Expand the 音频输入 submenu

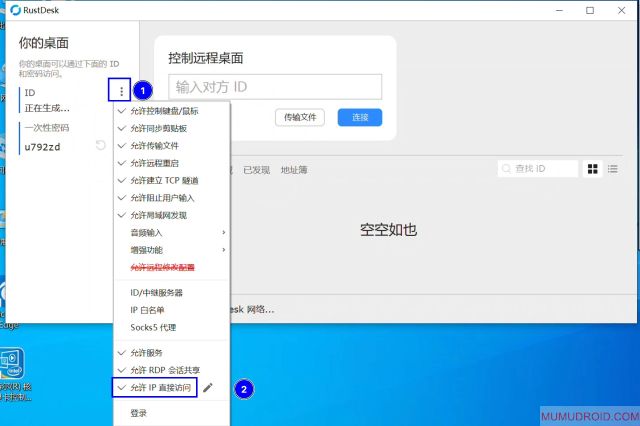click(171, 233)
